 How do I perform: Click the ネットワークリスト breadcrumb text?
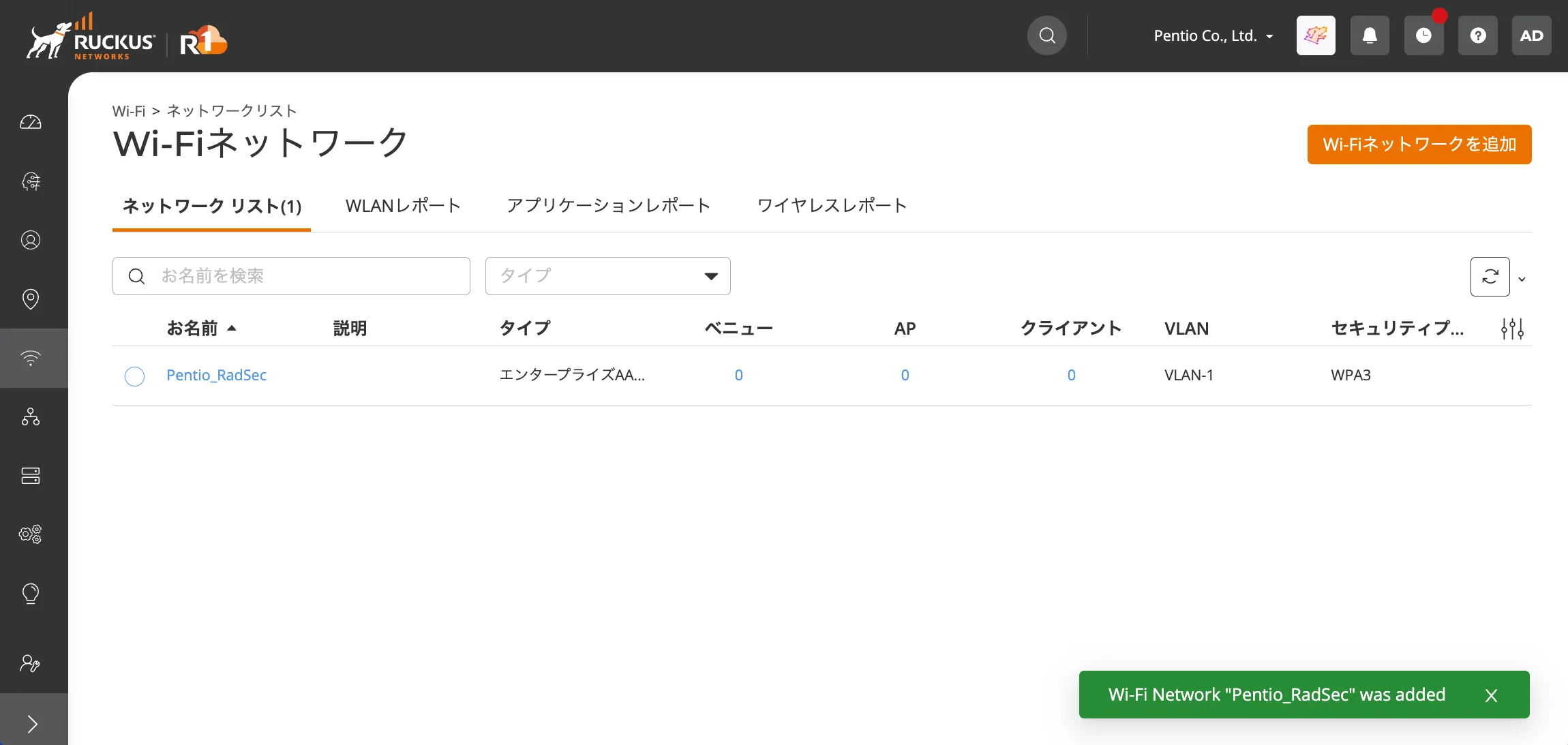click(x=232, y=111)
